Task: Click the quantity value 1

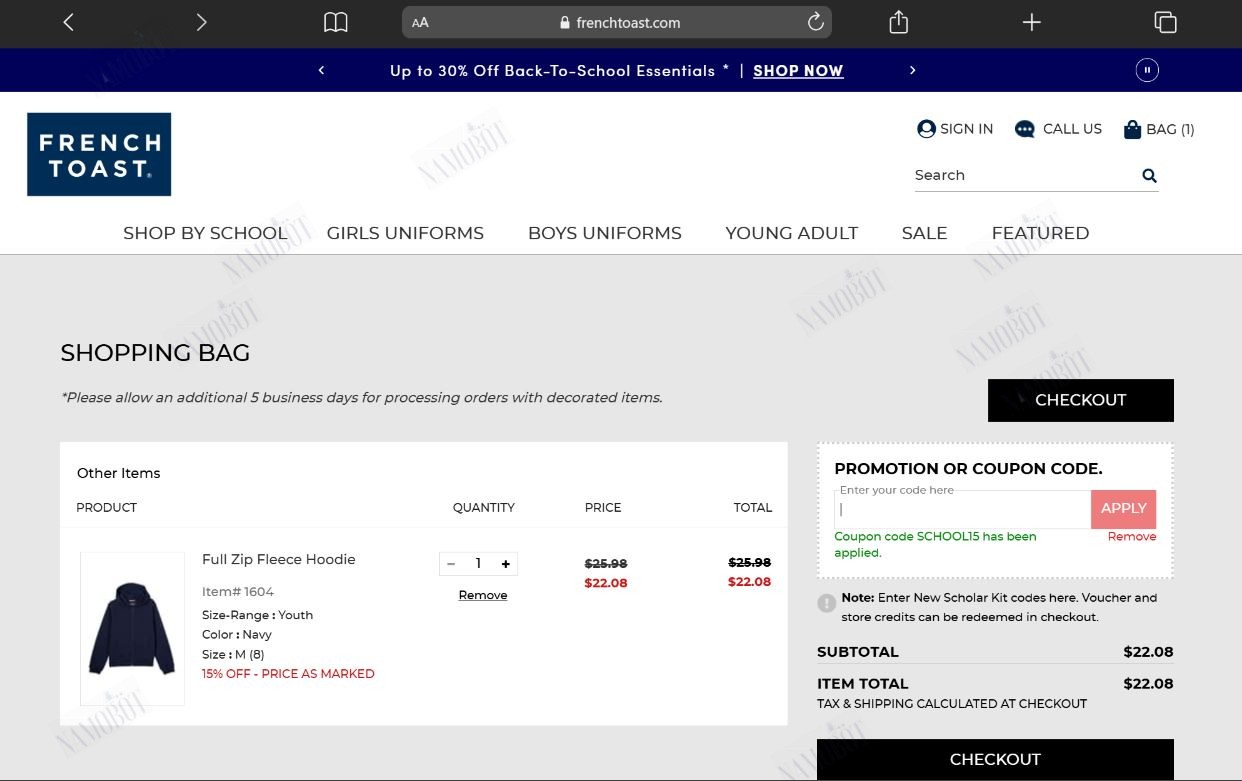Action: (478, 564)
